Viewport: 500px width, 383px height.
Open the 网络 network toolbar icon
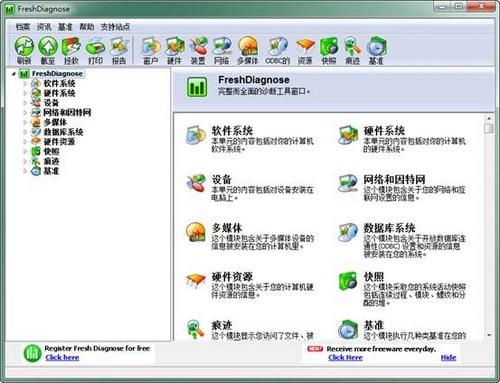pos(222,46)
